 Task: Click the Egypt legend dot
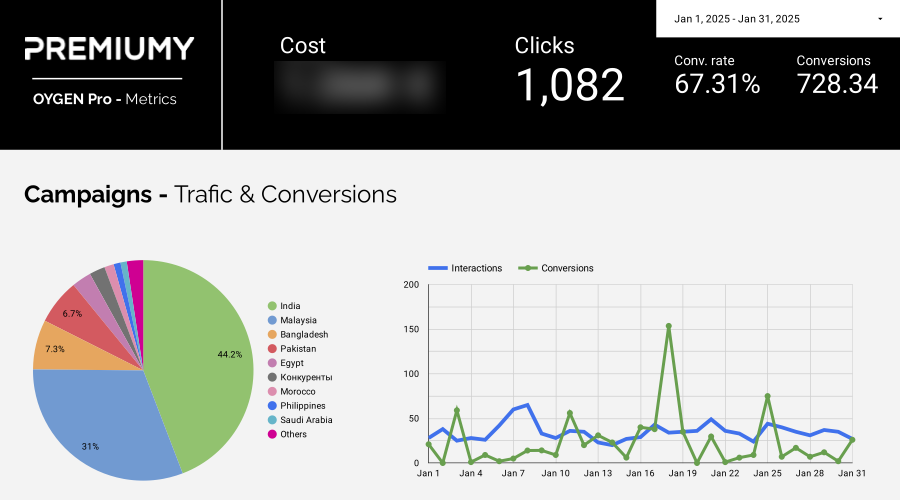272,363
